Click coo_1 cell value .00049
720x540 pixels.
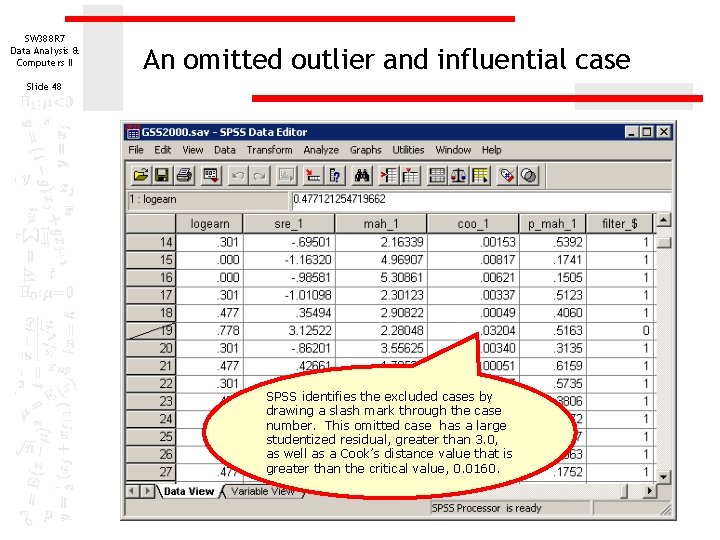click(x=473, y=313)
